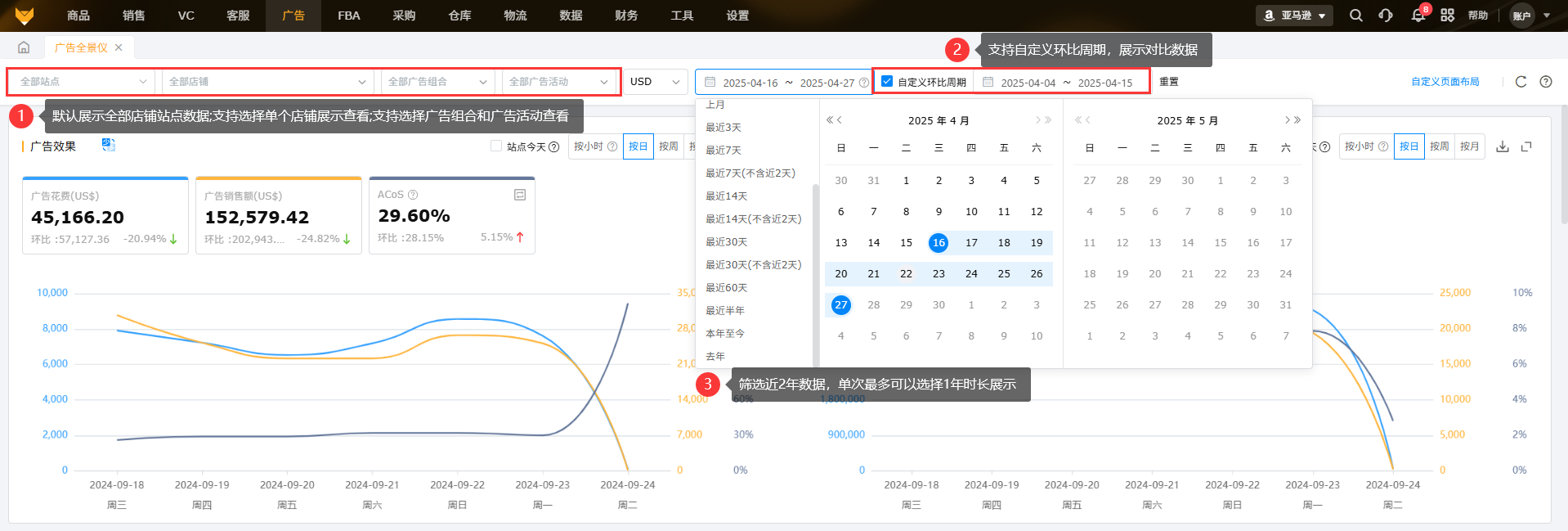Screen dimensions: 1568x531
Task: Click the download icon on right chart
Action: click(1503, 146)
